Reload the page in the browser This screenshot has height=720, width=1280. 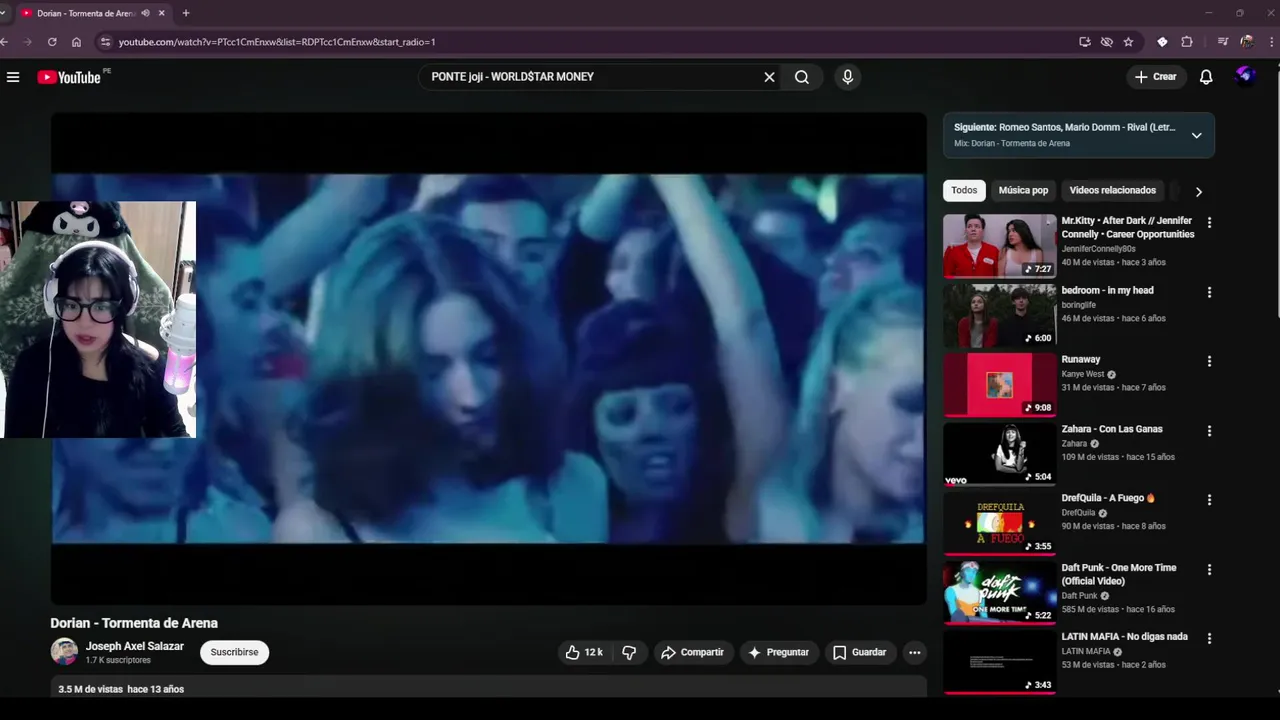tap(52, 42)
